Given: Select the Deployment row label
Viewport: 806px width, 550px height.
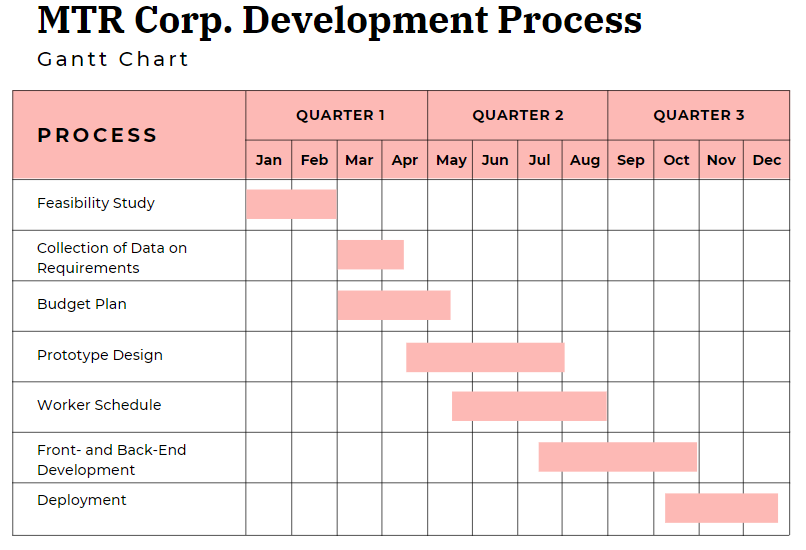Looking at the screenshot, I should pos(82,500).
